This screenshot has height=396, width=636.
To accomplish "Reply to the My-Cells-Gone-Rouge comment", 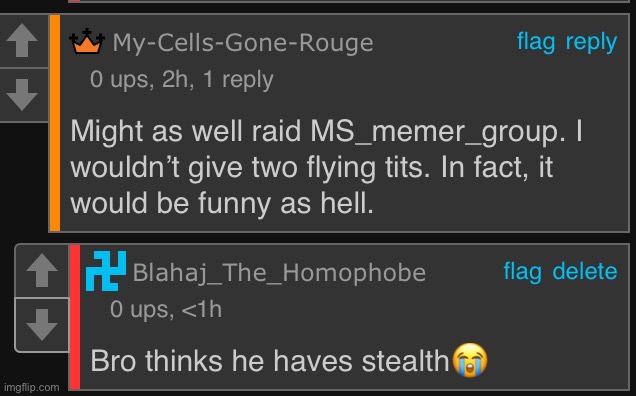I will tap(591, 43).
